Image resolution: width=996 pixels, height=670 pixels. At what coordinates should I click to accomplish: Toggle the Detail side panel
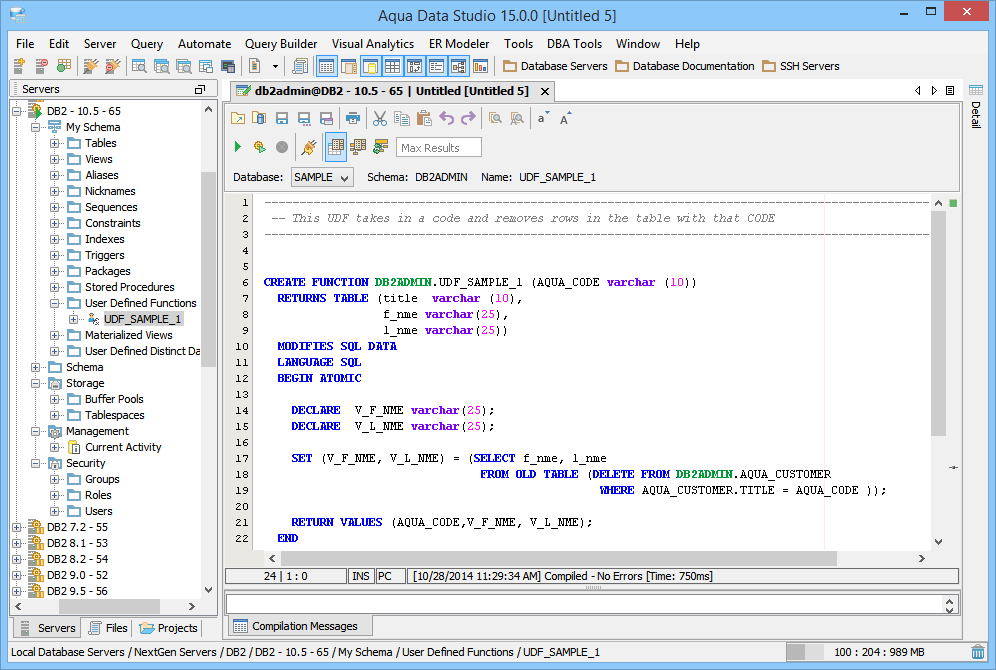(976, 115)
